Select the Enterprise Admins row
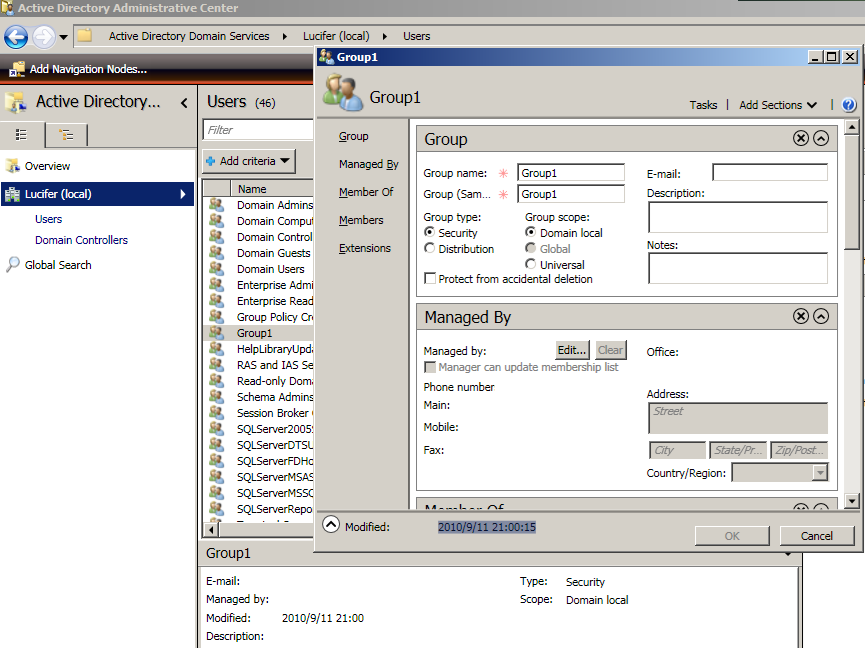 [258, 285]
